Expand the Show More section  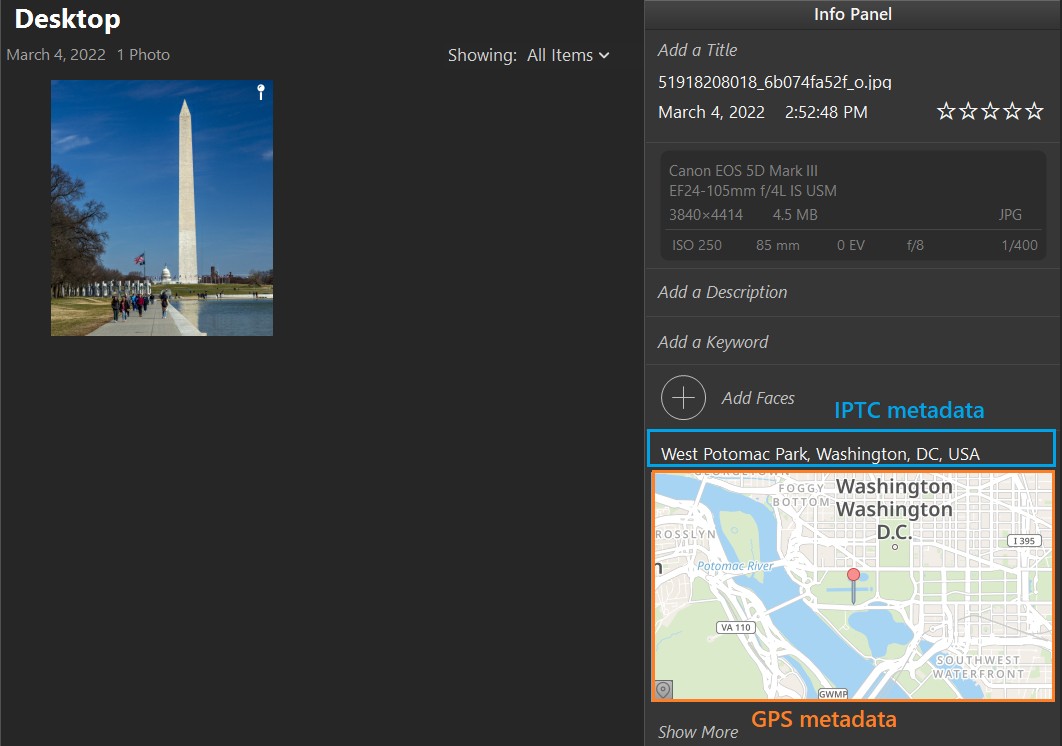[x=698, y=732]
